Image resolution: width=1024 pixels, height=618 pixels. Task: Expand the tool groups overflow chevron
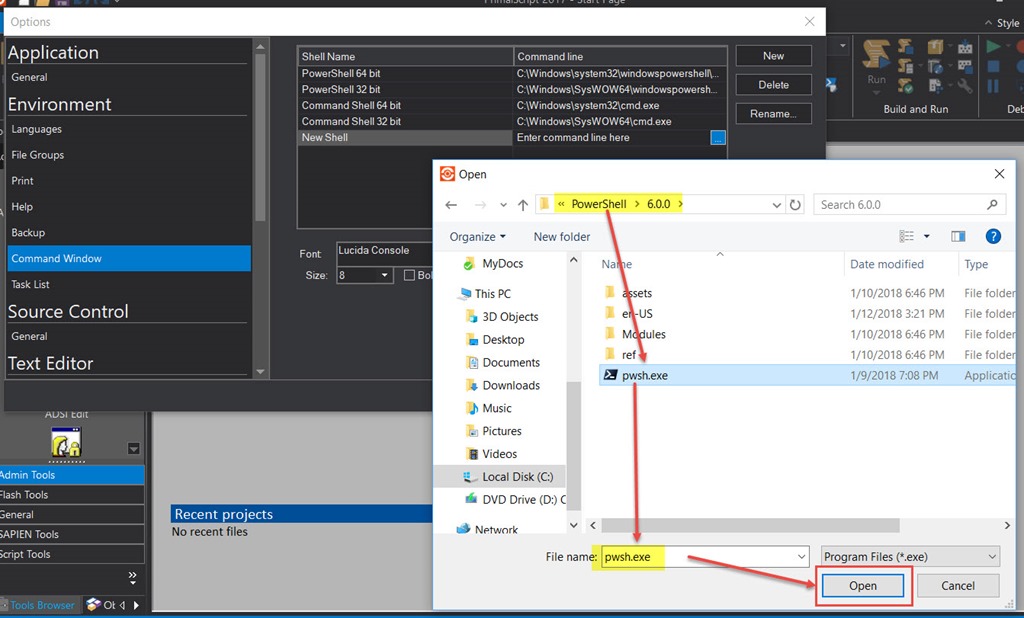133,577
